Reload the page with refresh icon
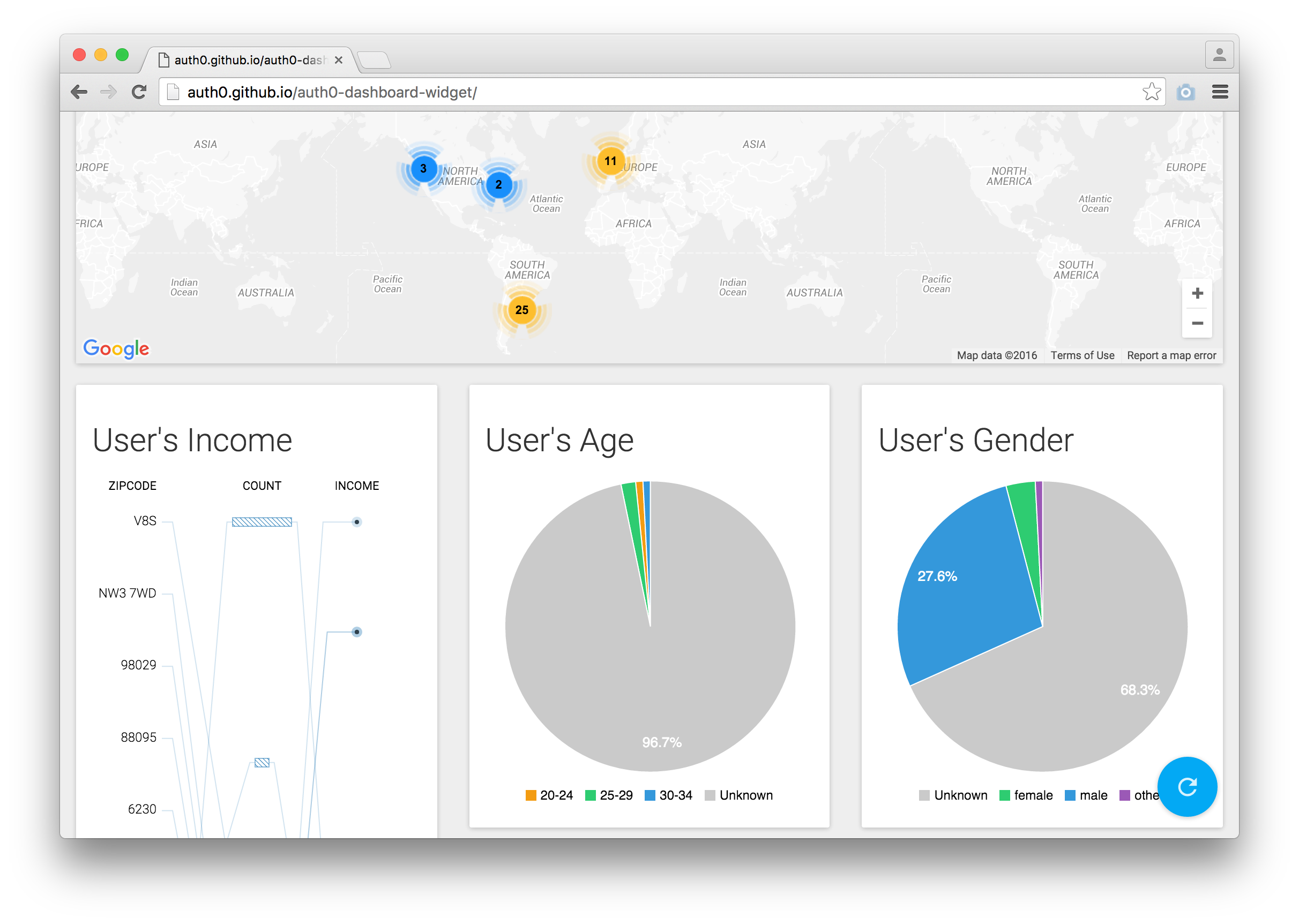The image size is (1299, 924). click(139, 92)
